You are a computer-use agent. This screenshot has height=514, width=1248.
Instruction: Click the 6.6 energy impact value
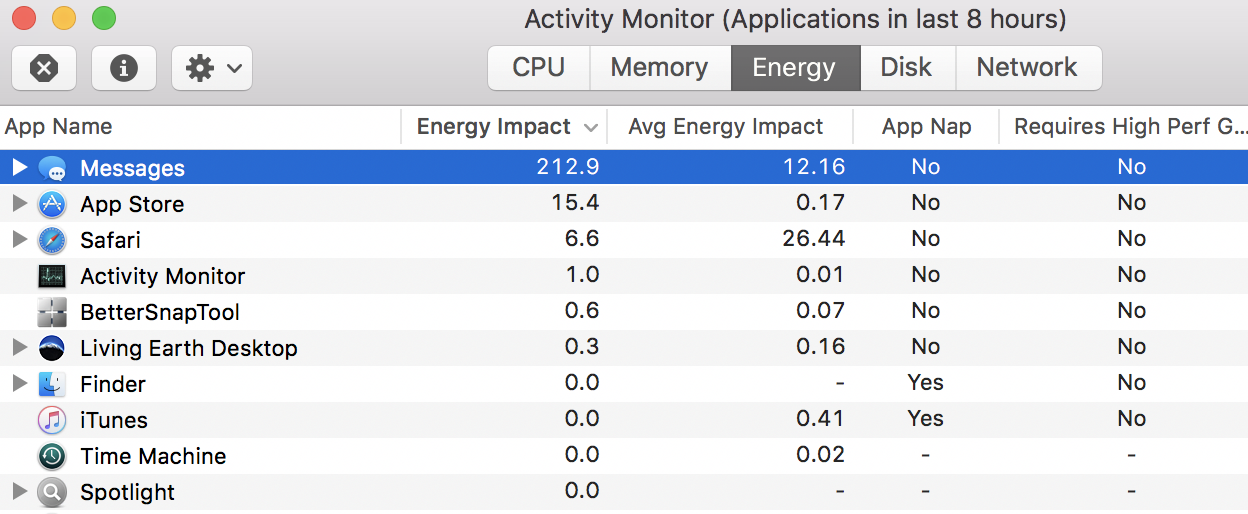coord(582,239)
